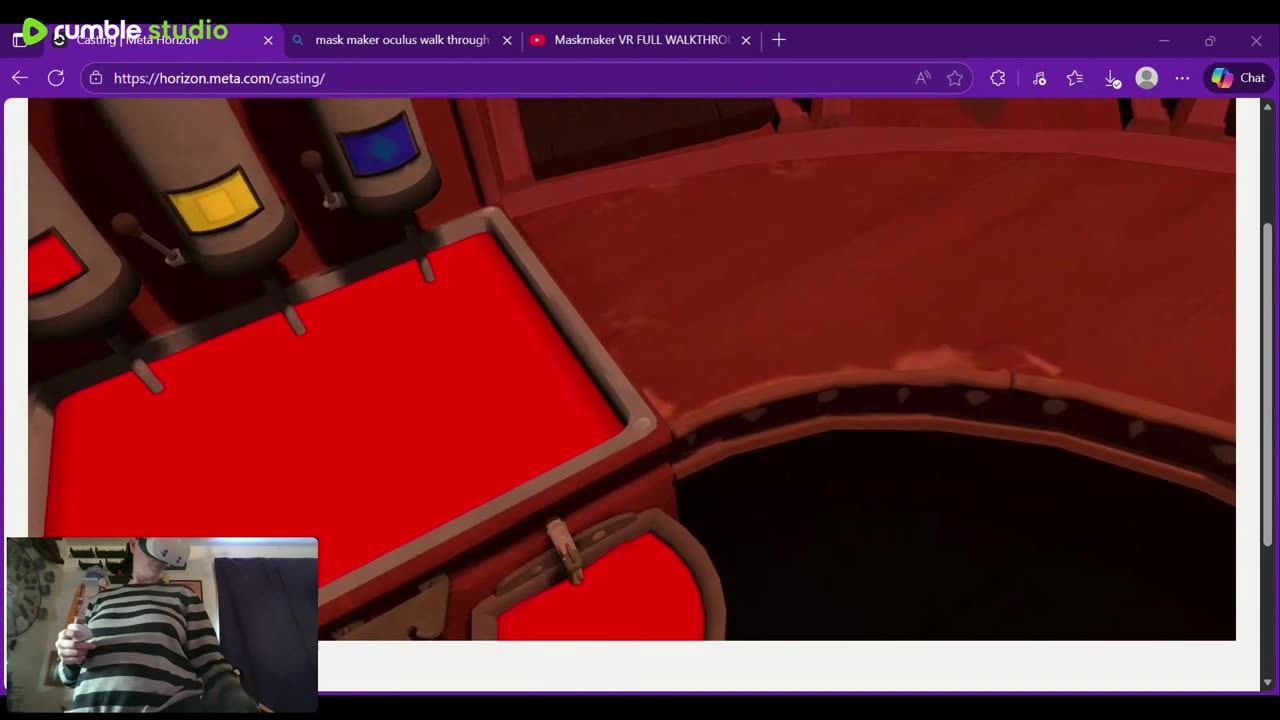View site information lock icon

[96, 78]
